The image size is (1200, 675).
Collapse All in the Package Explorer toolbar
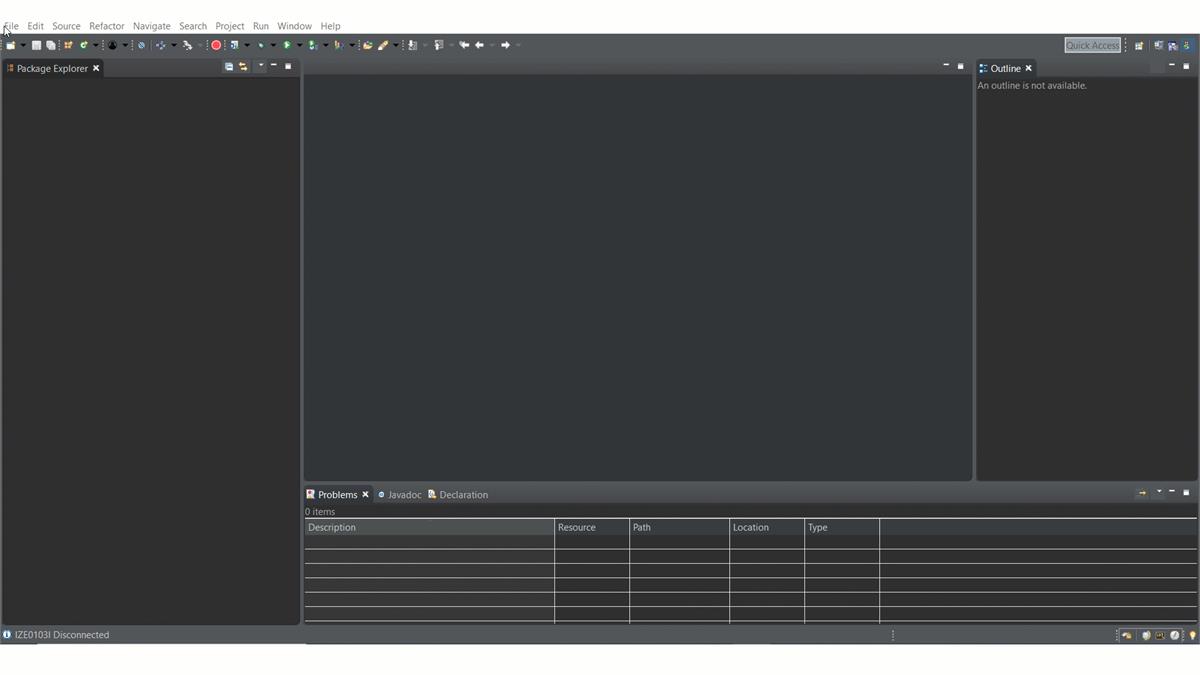pyautogui.click(x=229, y=67)
